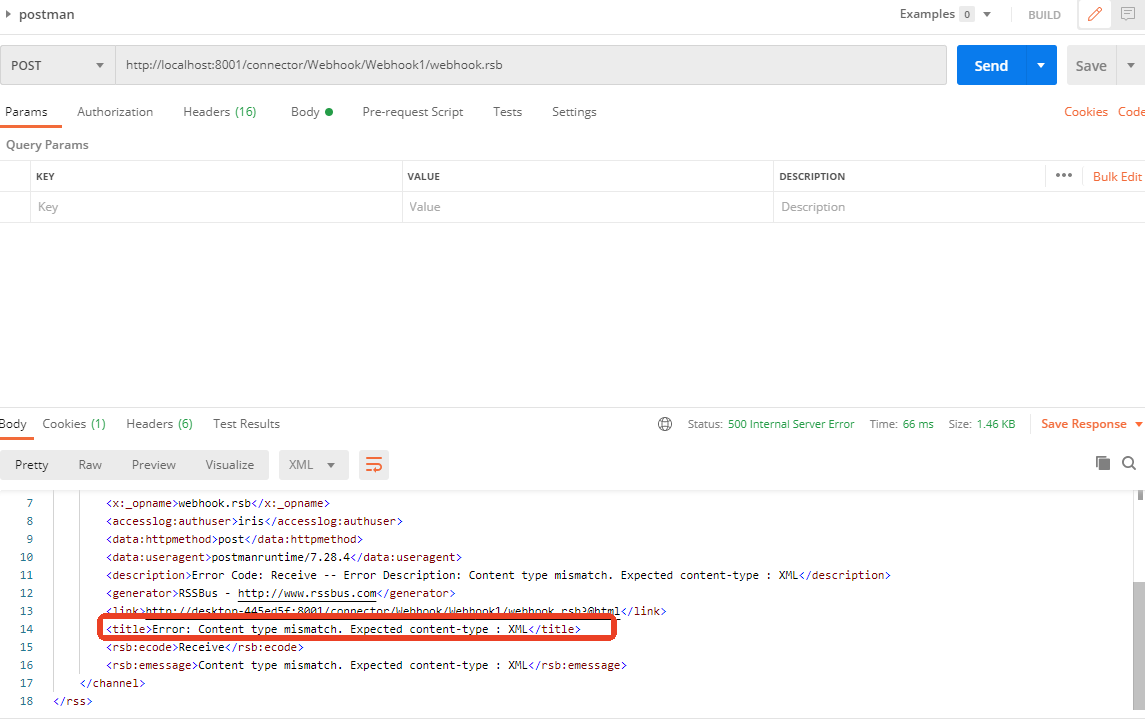Select the Pretty response view
This screenshot has width=1145, height=721.
[31, 465]
